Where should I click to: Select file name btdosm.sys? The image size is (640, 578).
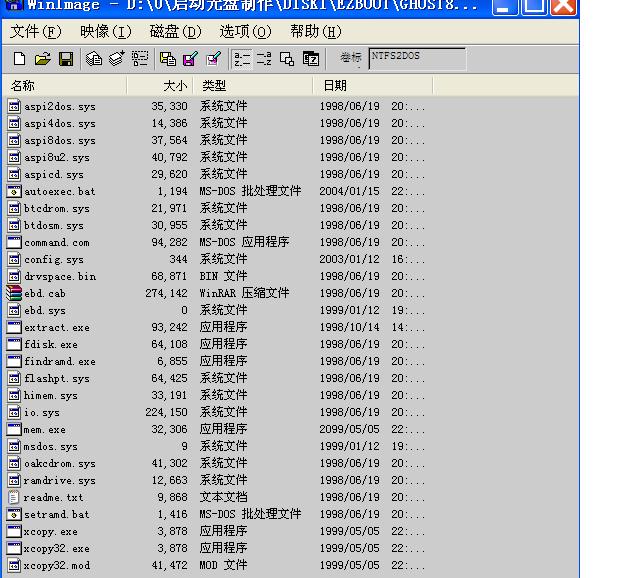click(54, 226)
